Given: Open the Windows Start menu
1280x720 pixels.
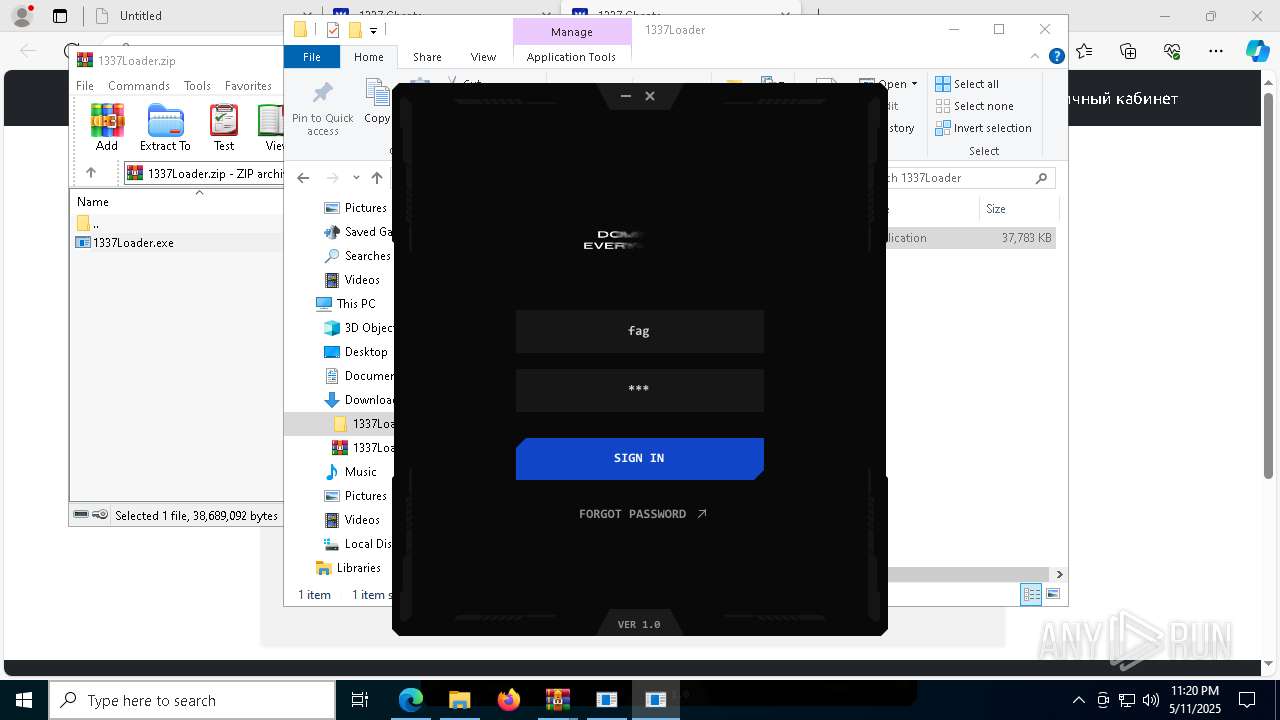Looking at the screenshot, I should 23,700.
